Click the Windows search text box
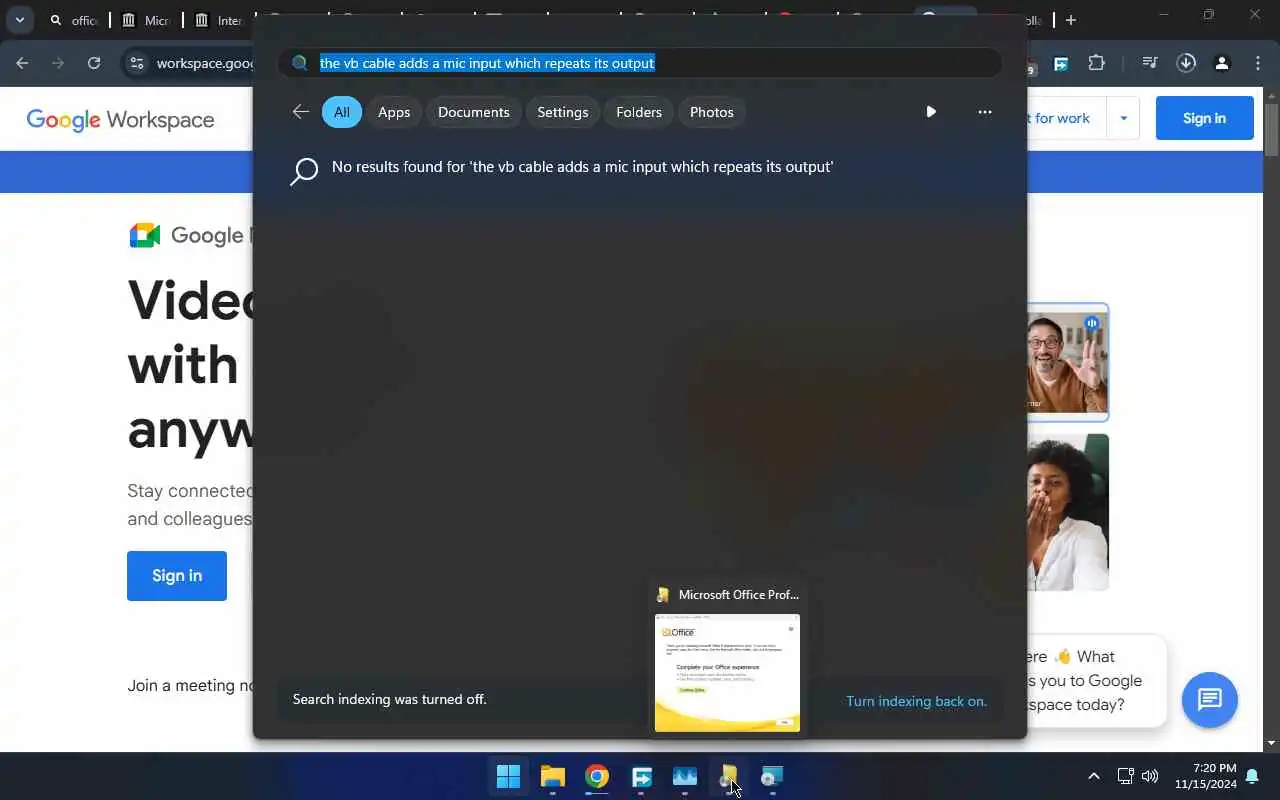The image size is (1280, 800). [640, 63]
